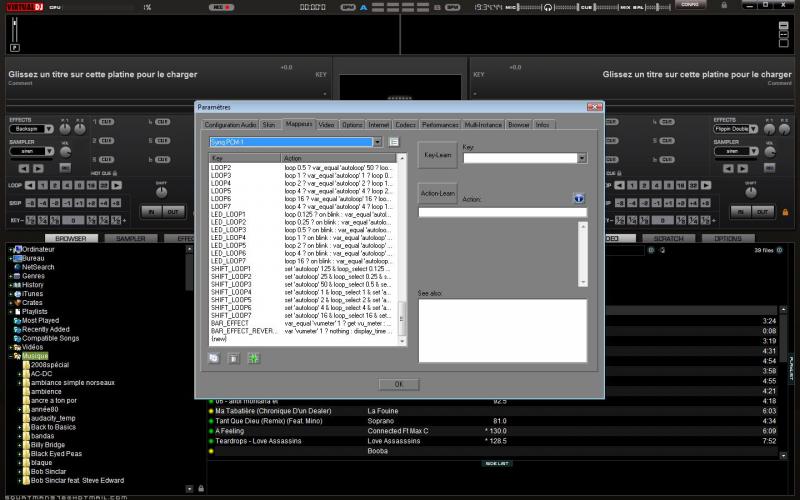Viewport: 800px width, 500px height.
Task: Click the REC toggle in the top bar
Action: pyautogui.click(x=221, y=7)
